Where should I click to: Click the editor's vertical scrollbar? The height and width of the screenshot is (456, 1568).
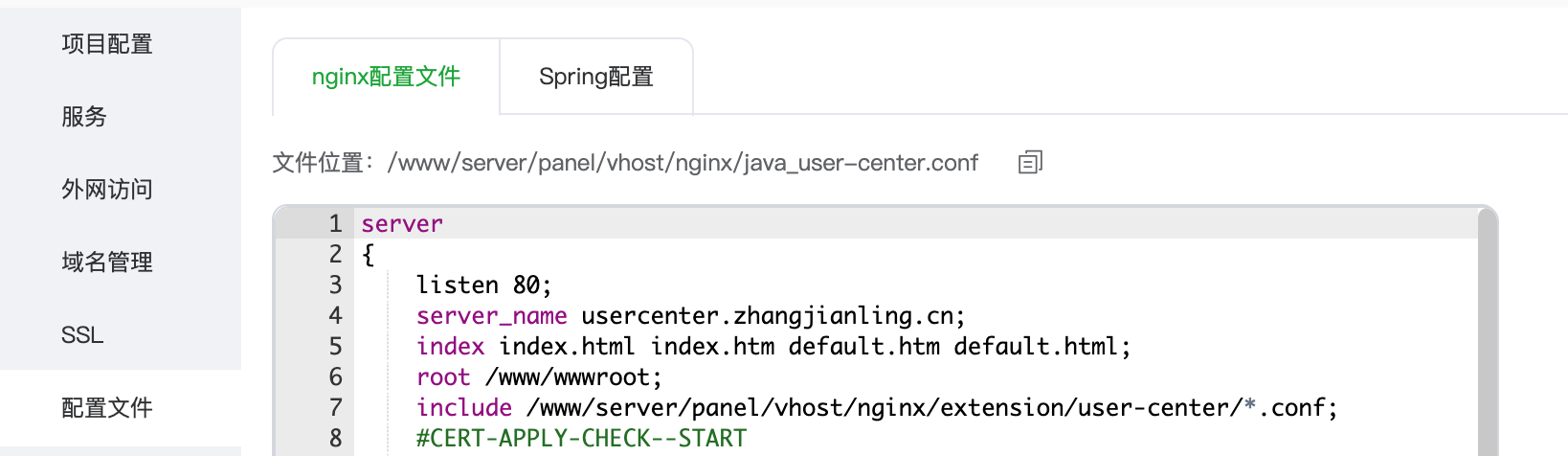click(1487, 335)
